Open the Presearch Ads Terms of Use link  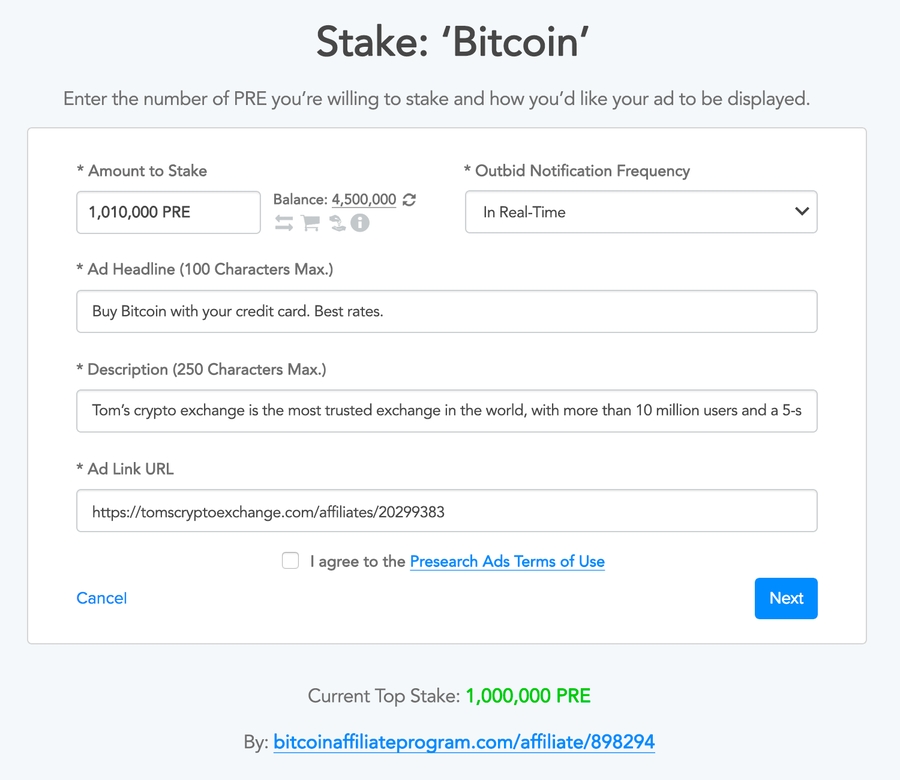pyautogui.click(x=507, y=561)
